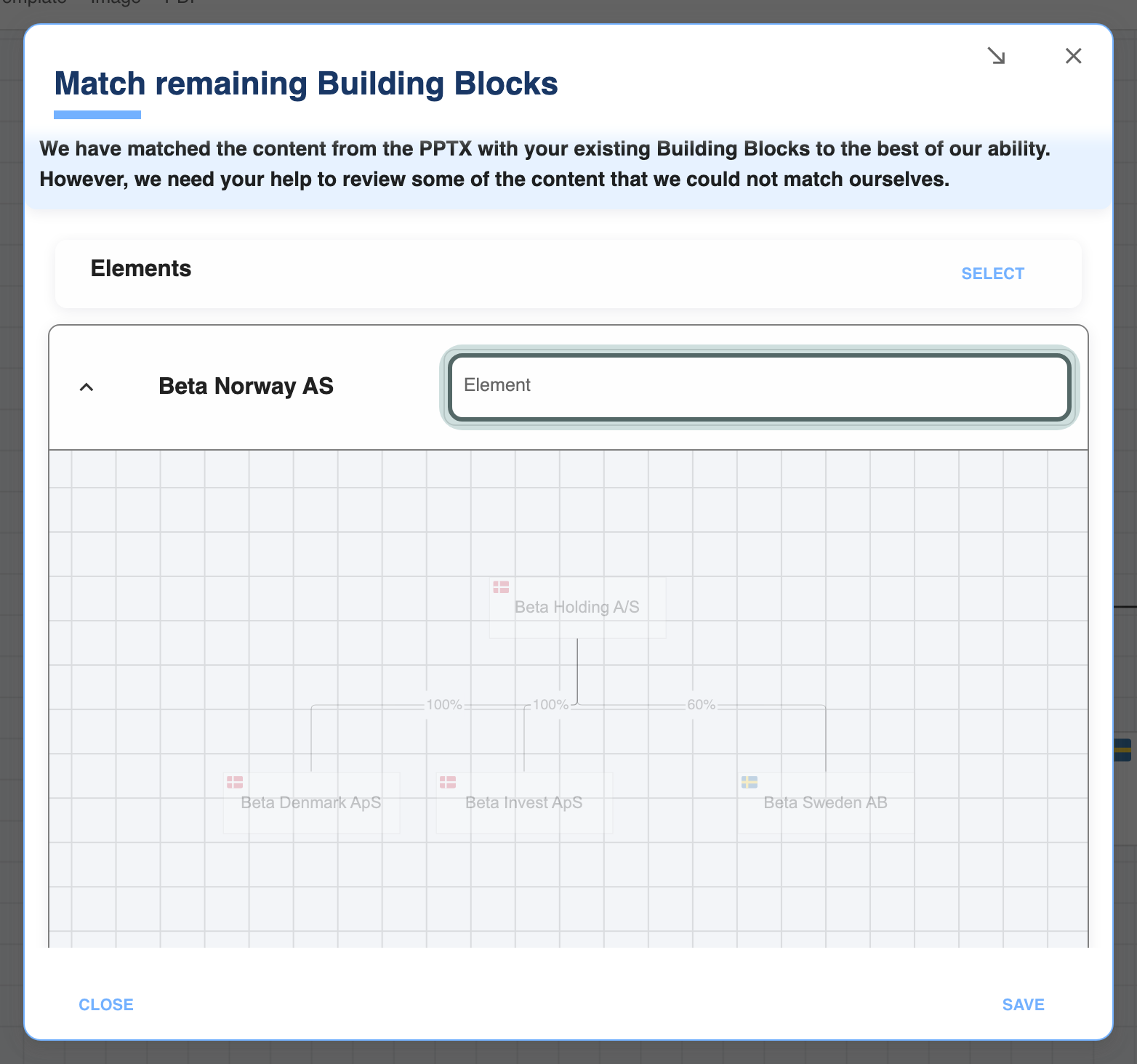Image resolution: width=1137 pixels, height=1064 pixels.
Task: Click the minimize-dialog arrow icon
Action: tap(996, 56)
